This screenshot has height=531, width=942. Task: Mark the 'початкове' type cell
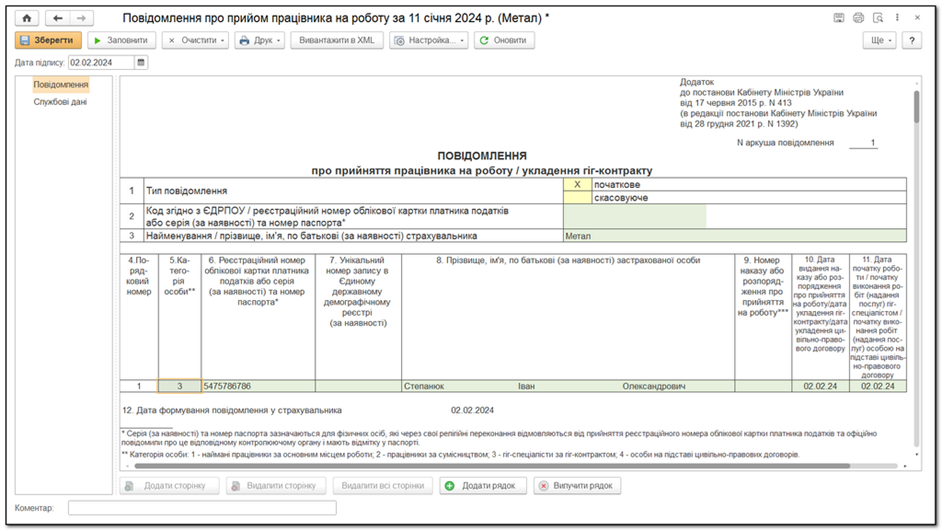tap(576, 184)
